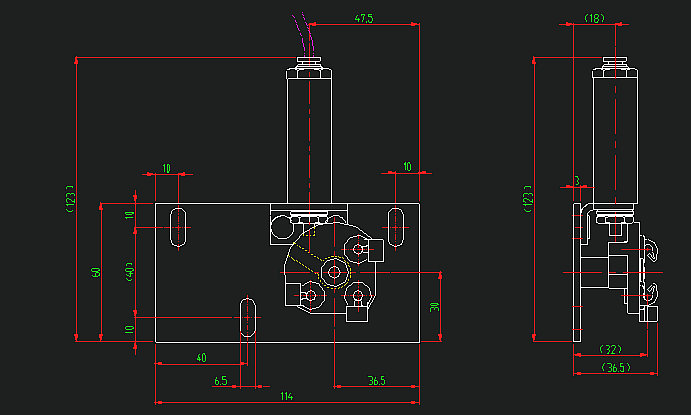The width and height of the screenshot is (691, 415).
Task: Select the 60 vertical dimension text
Action: [x=96, y=272]
